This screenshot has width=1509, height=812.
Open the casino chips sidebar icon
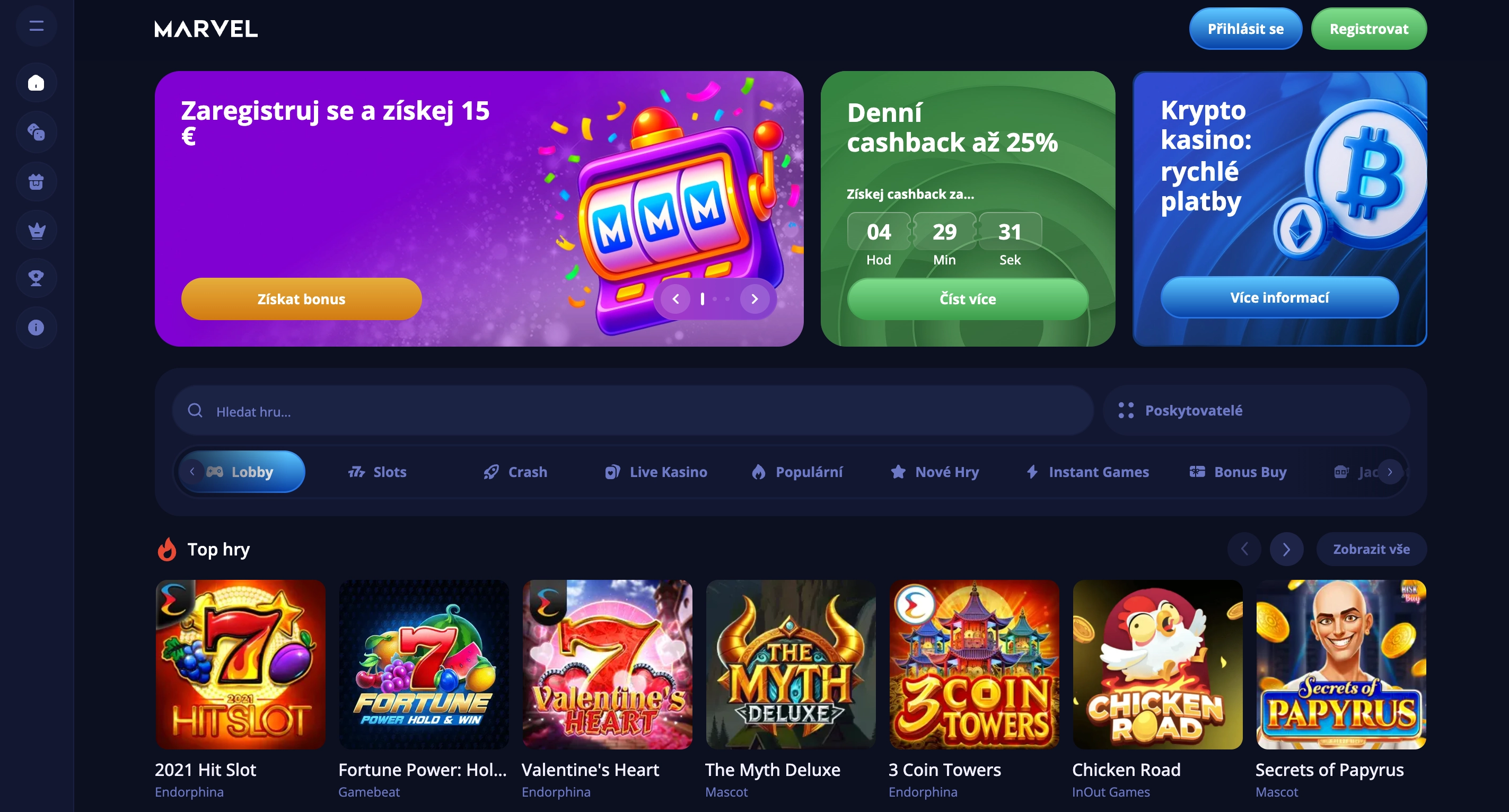coord(36,133)
